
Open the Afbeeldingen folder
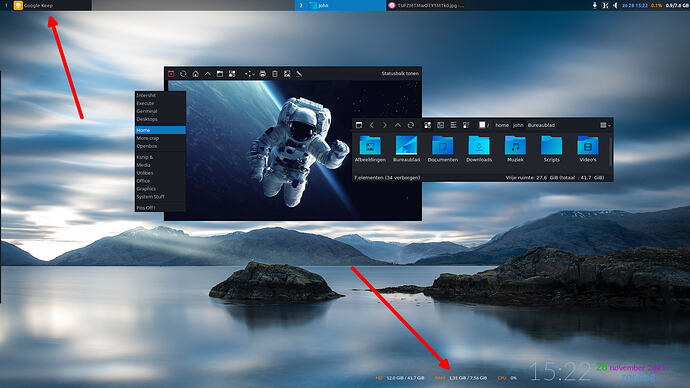point(370,149)
